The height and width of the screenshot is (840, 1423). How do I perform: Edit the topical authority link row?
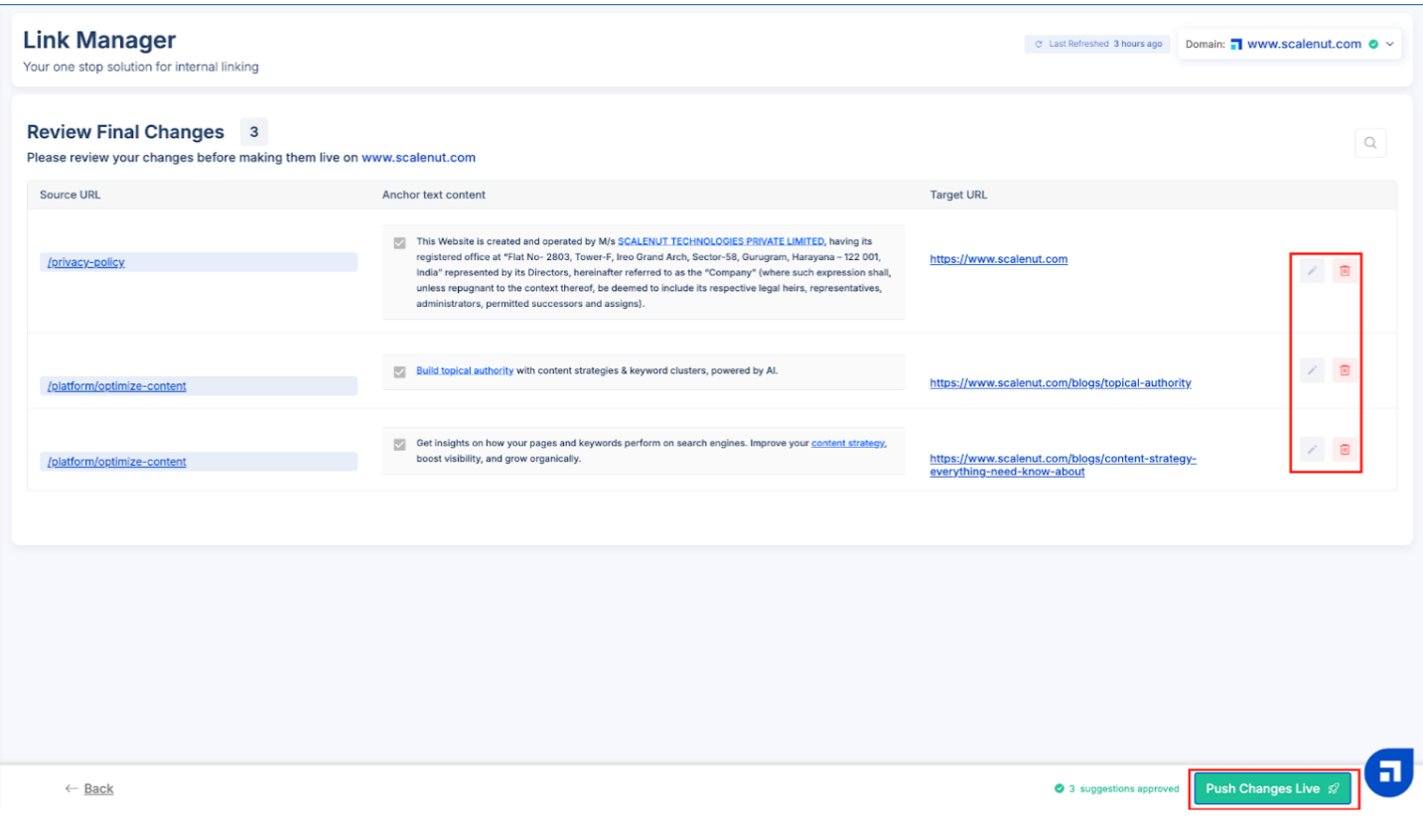1312,370
